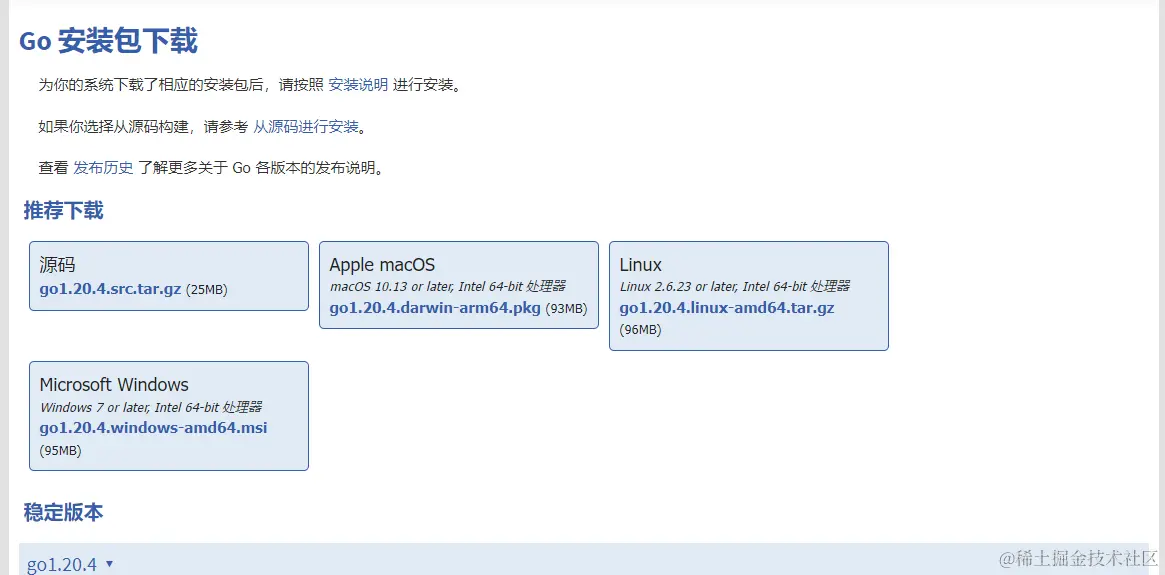Click the (95MB) size label
Image resolution: width=1165 pixels, height=575 pixels.
pos(61,450)
